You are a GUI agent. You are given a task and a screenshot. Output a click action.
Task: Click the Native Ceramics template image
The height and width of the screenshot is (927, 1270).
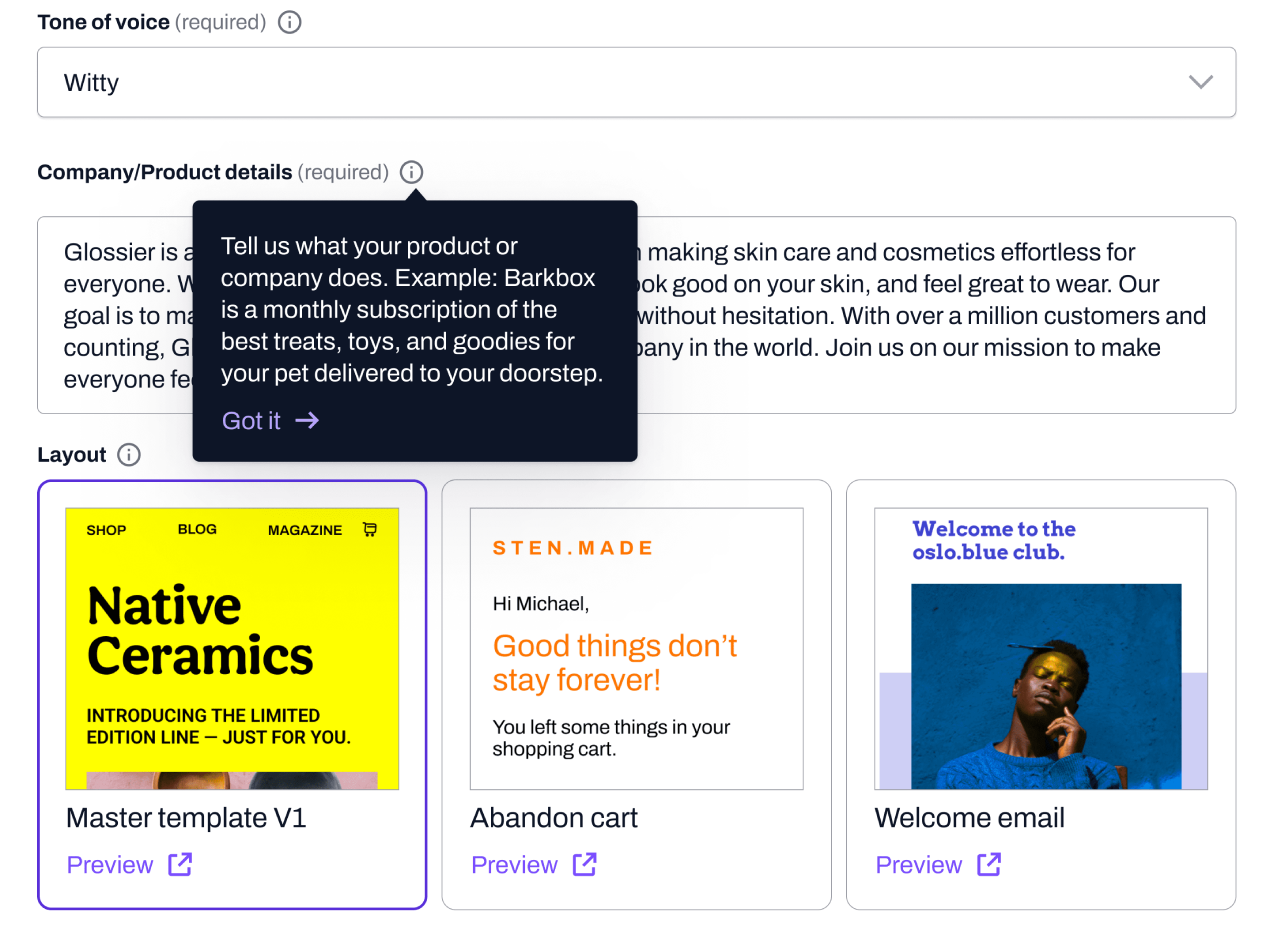[x=232, y=649]
